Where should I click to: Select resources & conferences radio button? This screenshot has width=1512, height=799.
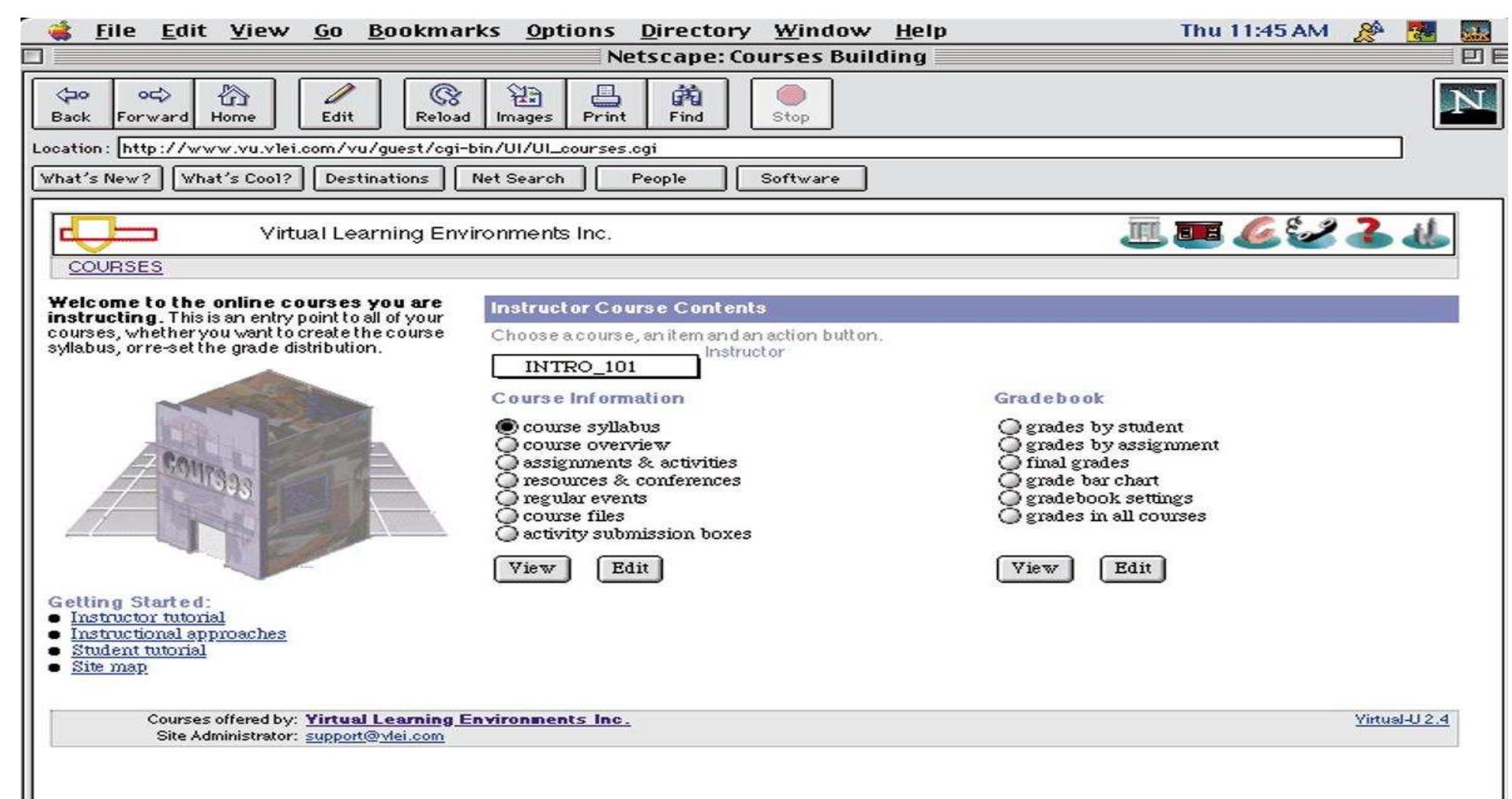tap(506, 480)
